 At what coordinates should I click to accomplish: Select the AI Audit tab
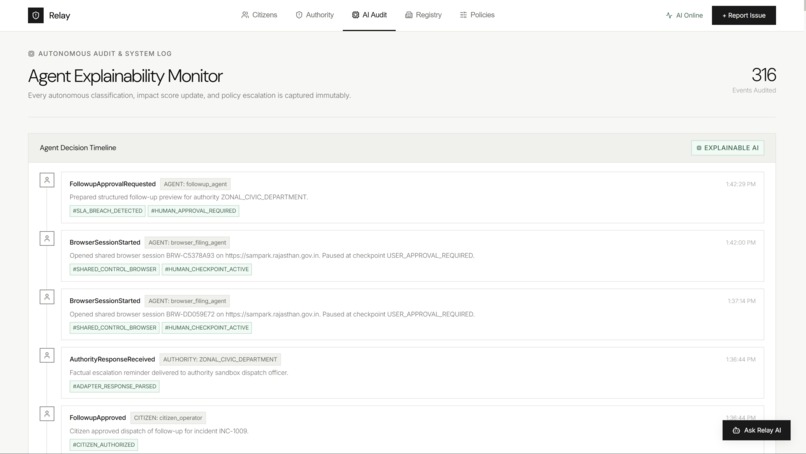[x=369, y=15]
